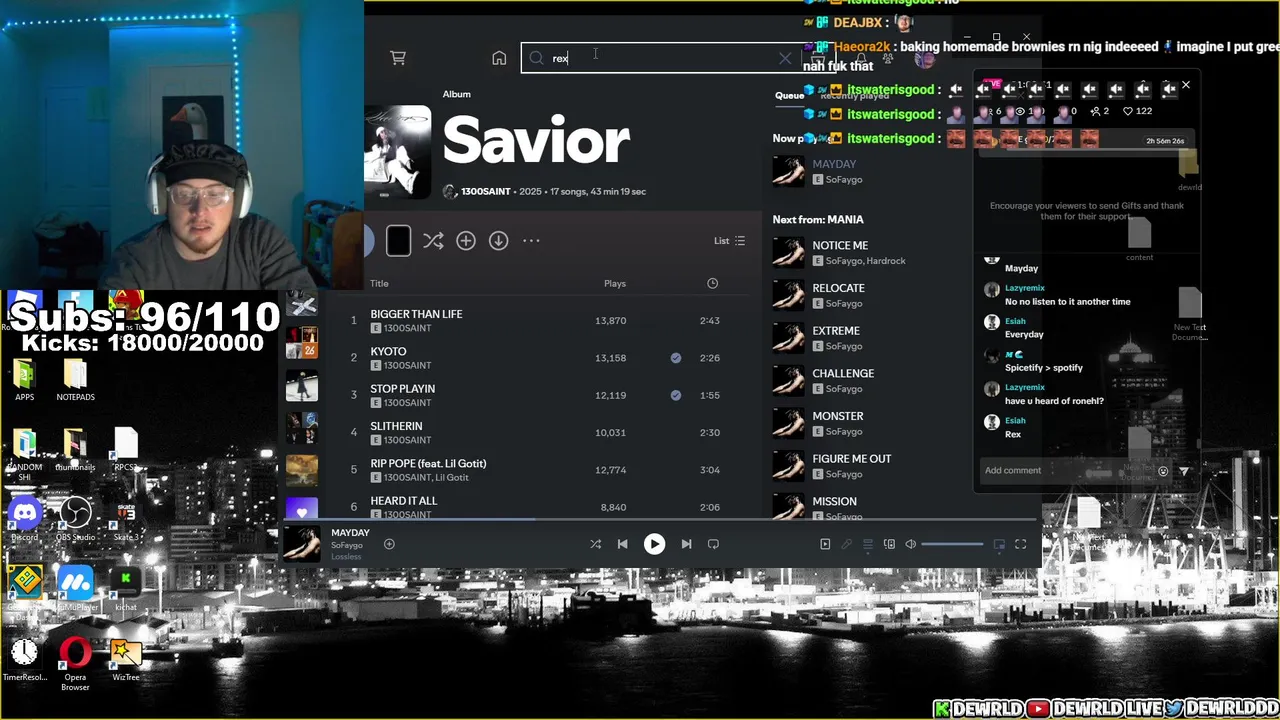This screenshot has width=1280, height=720.
Task: Toggle album shuffle next to play button
Action: pyautogui.click(x=433, y=241)
